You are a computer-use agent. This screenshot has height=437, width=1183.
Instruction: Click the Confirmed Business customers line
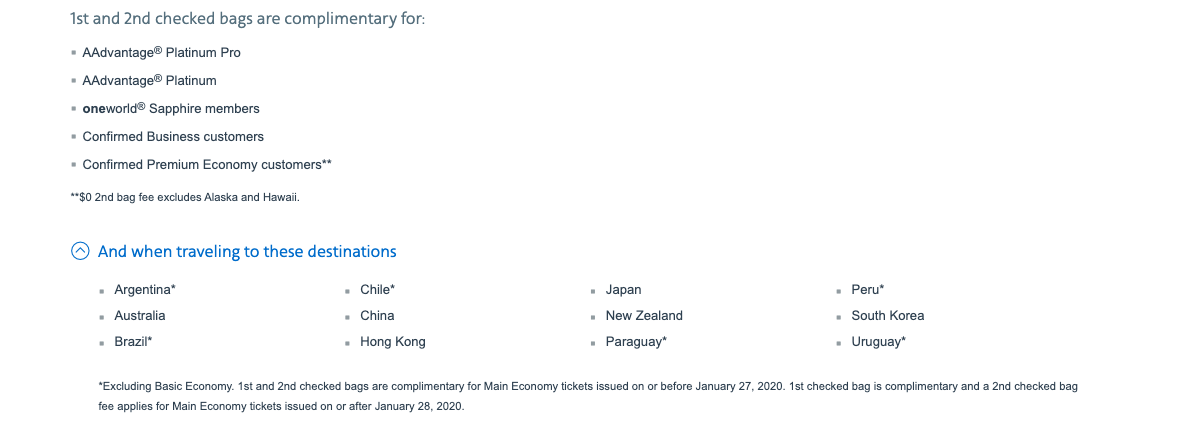[x=173, y=137]
